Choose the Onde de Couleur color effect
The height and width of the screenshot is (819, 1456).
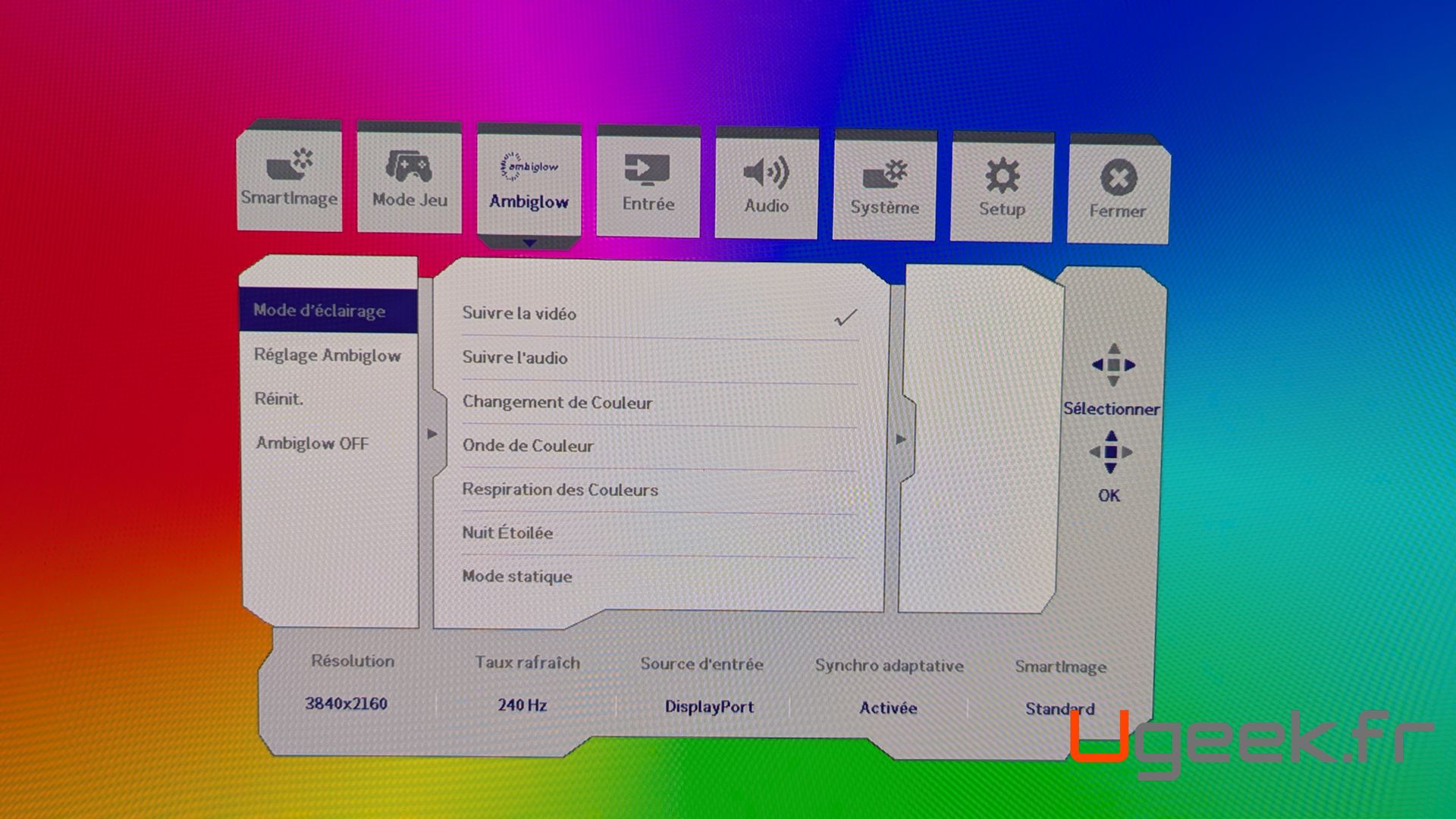pyautogui.click(x=528, y=446)
